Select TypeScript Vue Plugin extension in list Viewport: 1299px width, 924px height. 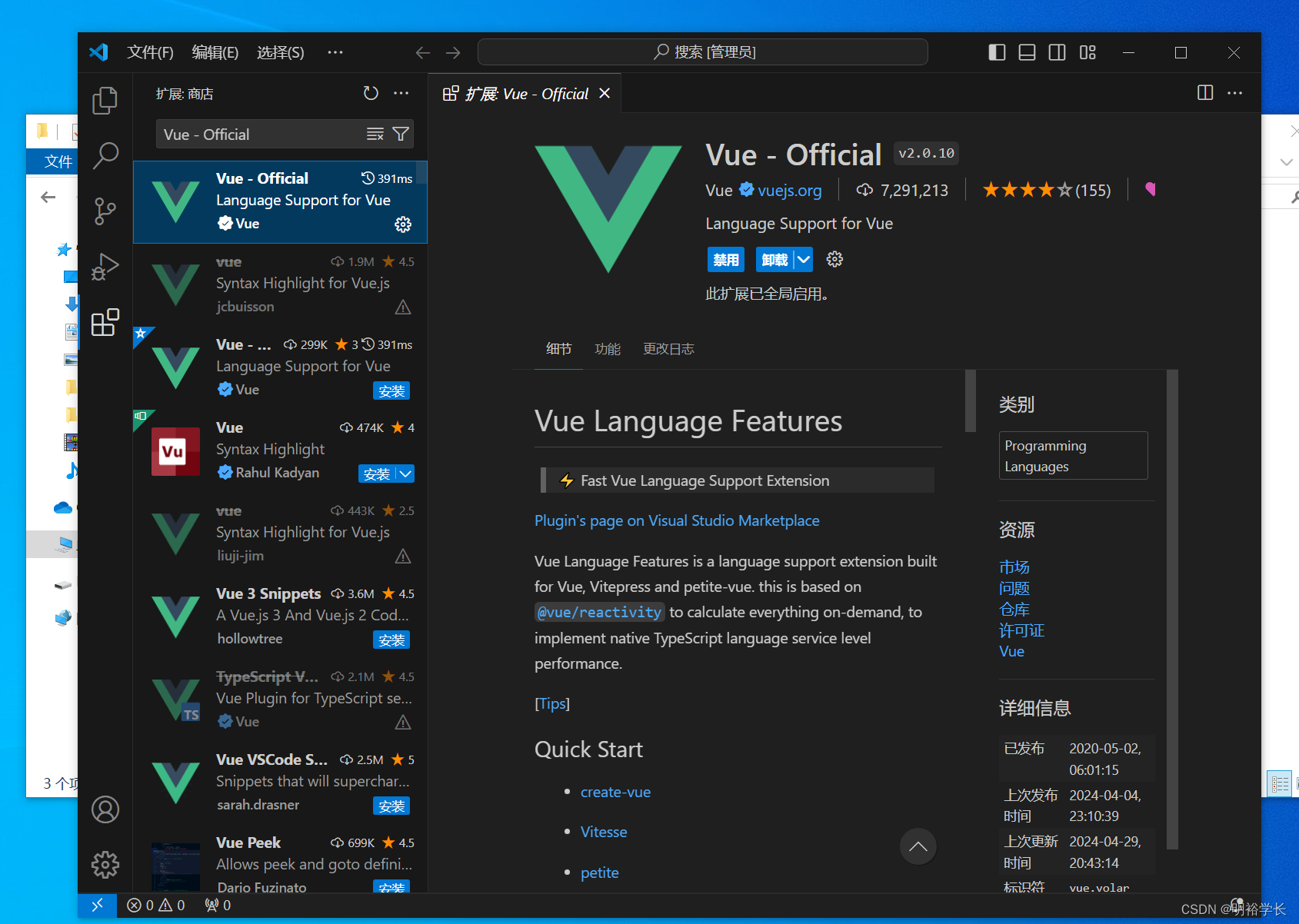[280, 699]
